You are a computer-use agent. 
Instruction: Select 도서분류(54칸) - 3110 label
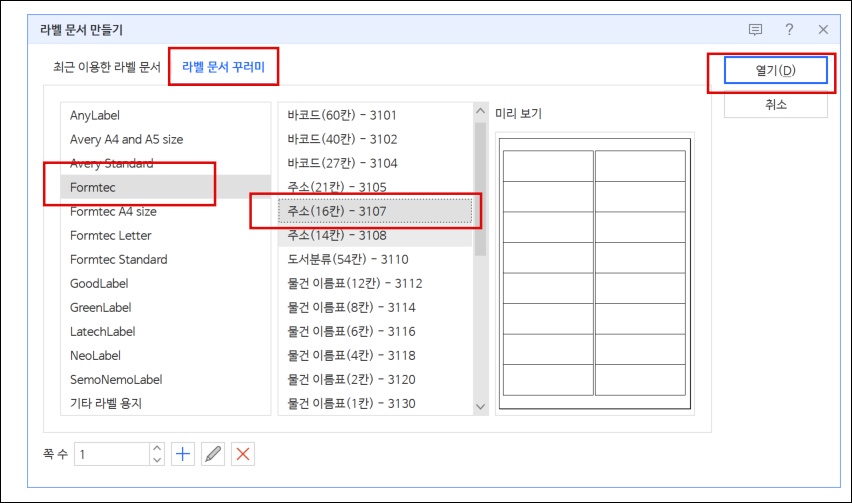[x=375, y=259]
